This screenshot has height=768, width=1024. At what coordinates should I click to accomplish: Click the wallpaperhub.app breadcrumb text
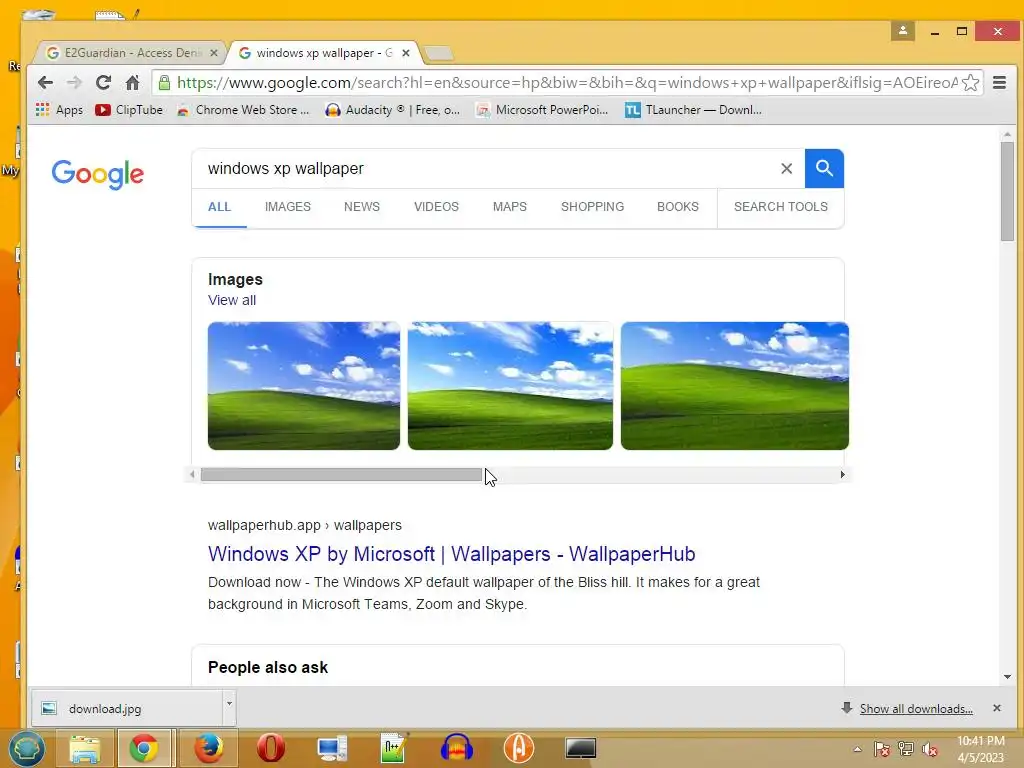click(304, 526)
